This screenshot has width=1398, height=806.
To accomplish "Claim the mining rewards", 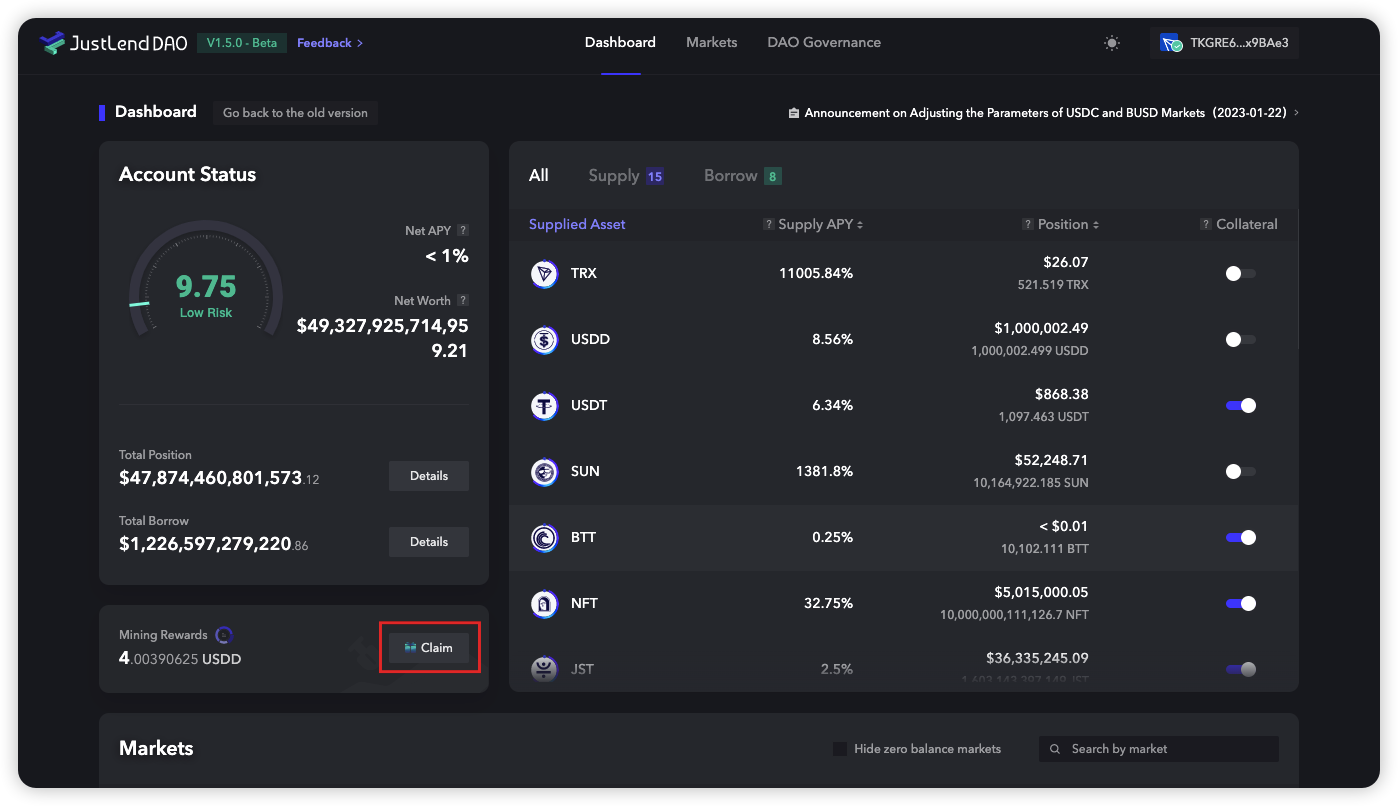I will click(x=429, y=648).
